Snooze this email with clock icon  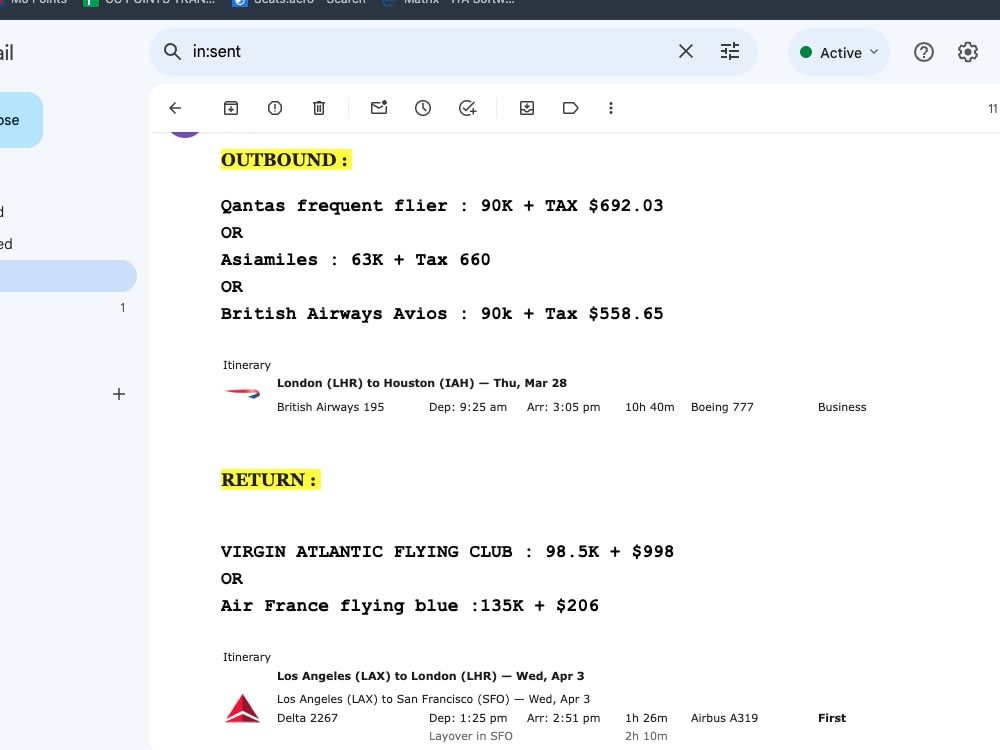click(x=423, y=108)
